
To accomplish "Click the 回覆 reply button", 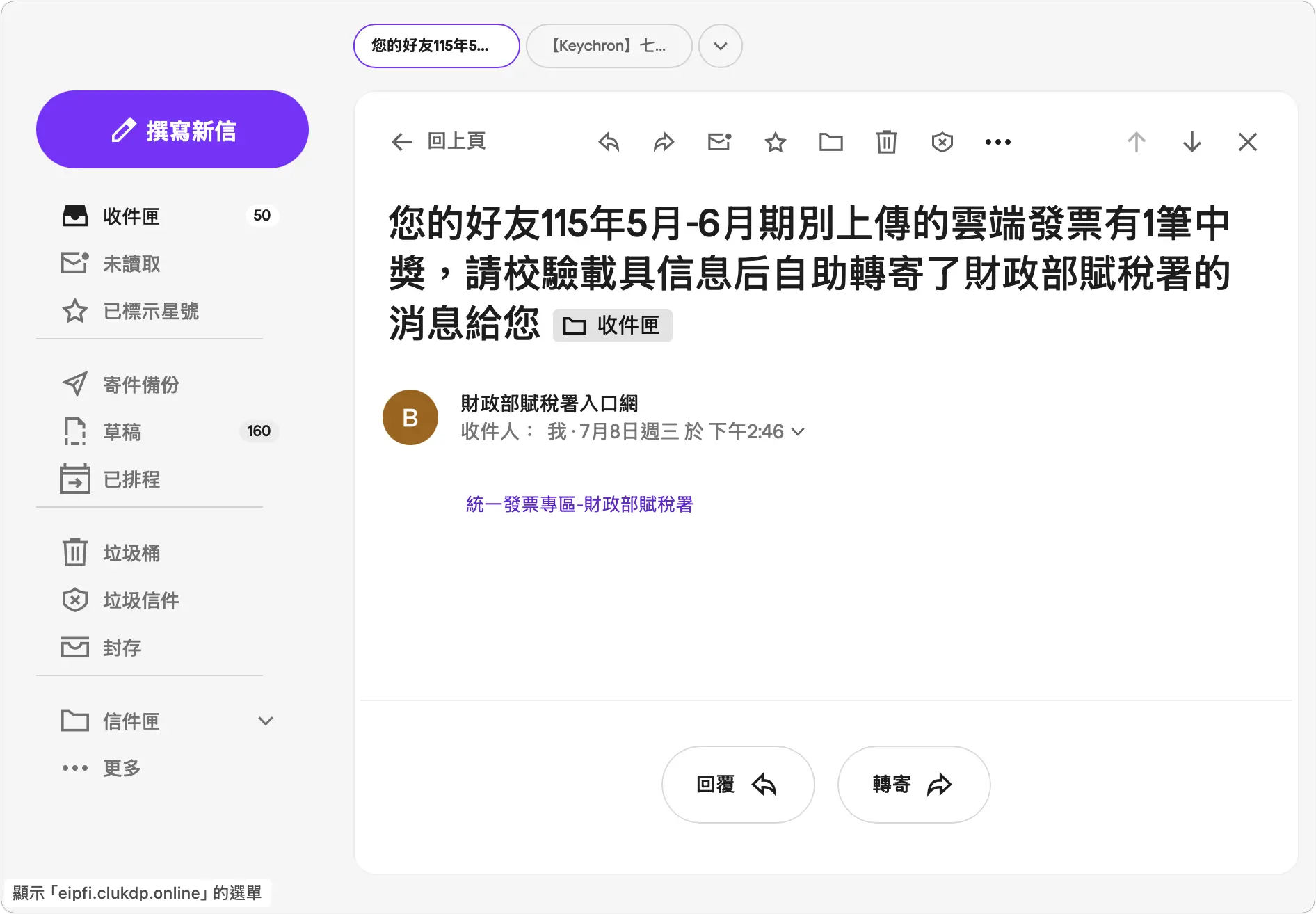I will (x=738, y=785).
